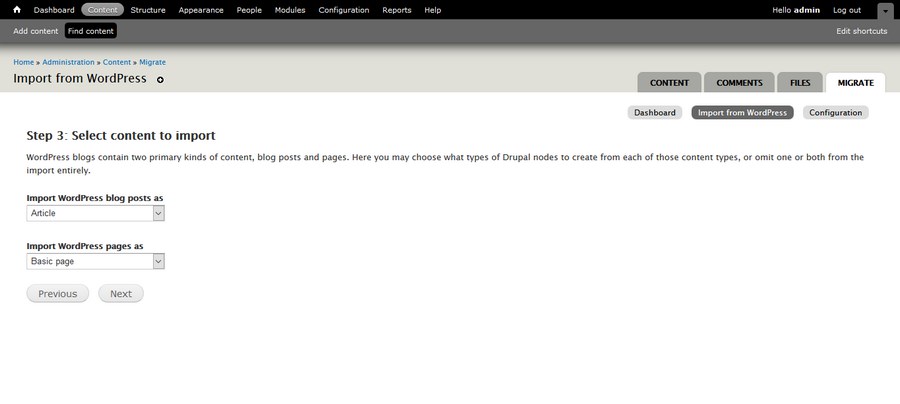Open the Configuration secondary tab
900x404 pixels.
tap(836, 112)
